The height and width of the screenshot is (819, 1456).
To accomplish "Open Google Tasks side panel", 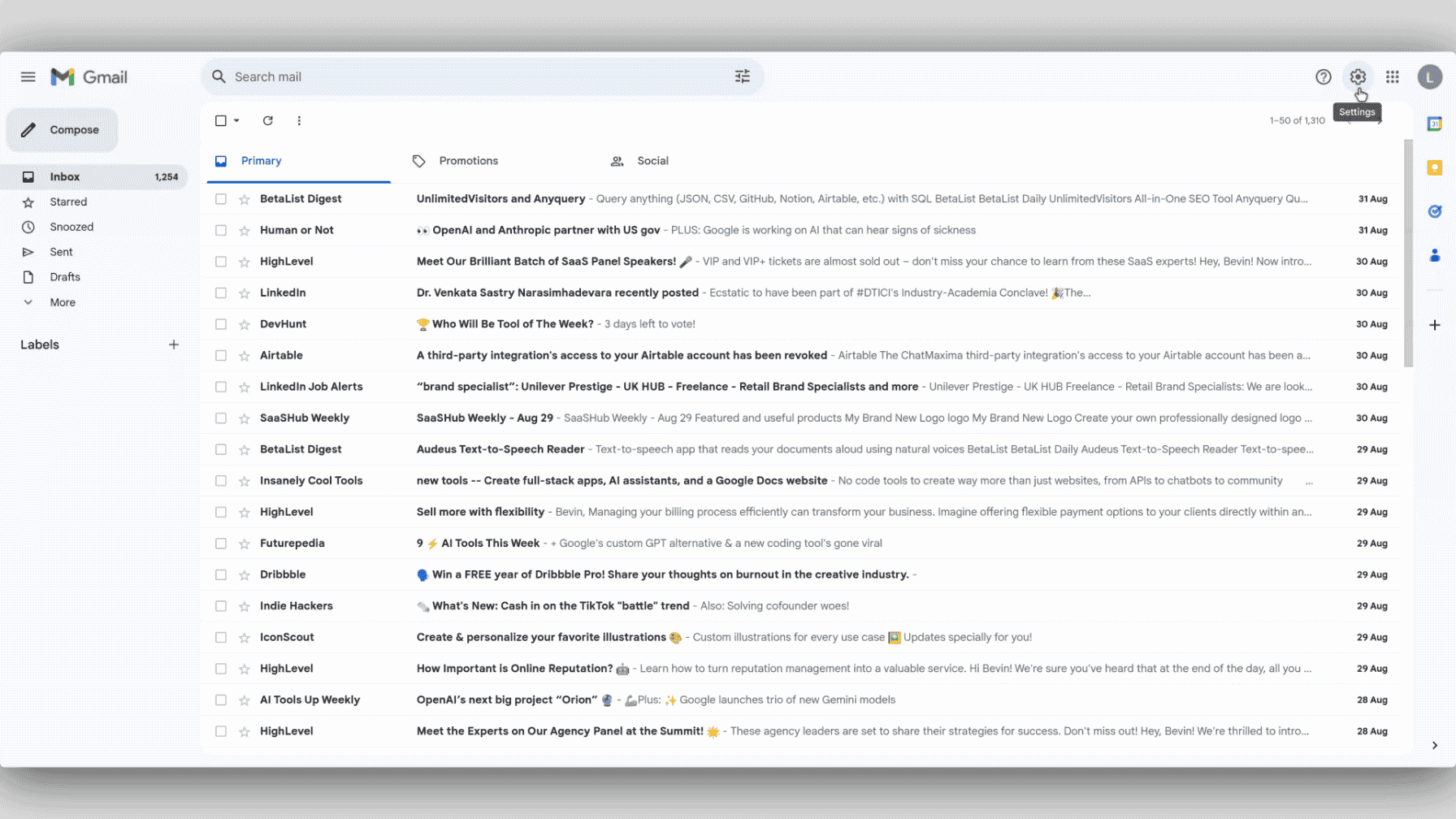I will click(x=1435, y=211).
